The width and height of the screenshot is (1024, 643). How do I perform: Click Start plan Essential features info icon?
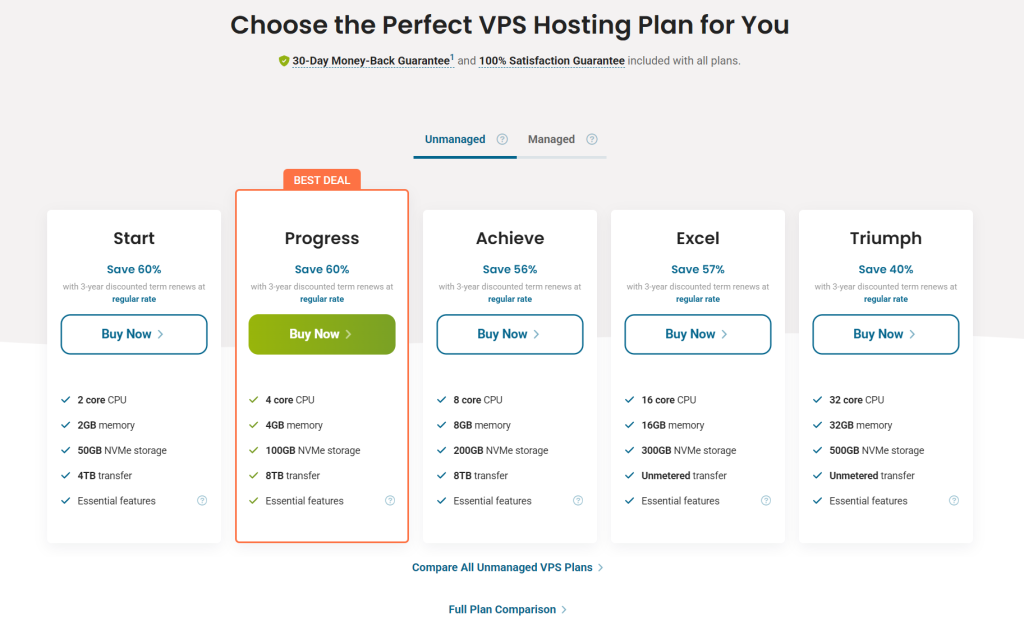click(x=202, y=501)
